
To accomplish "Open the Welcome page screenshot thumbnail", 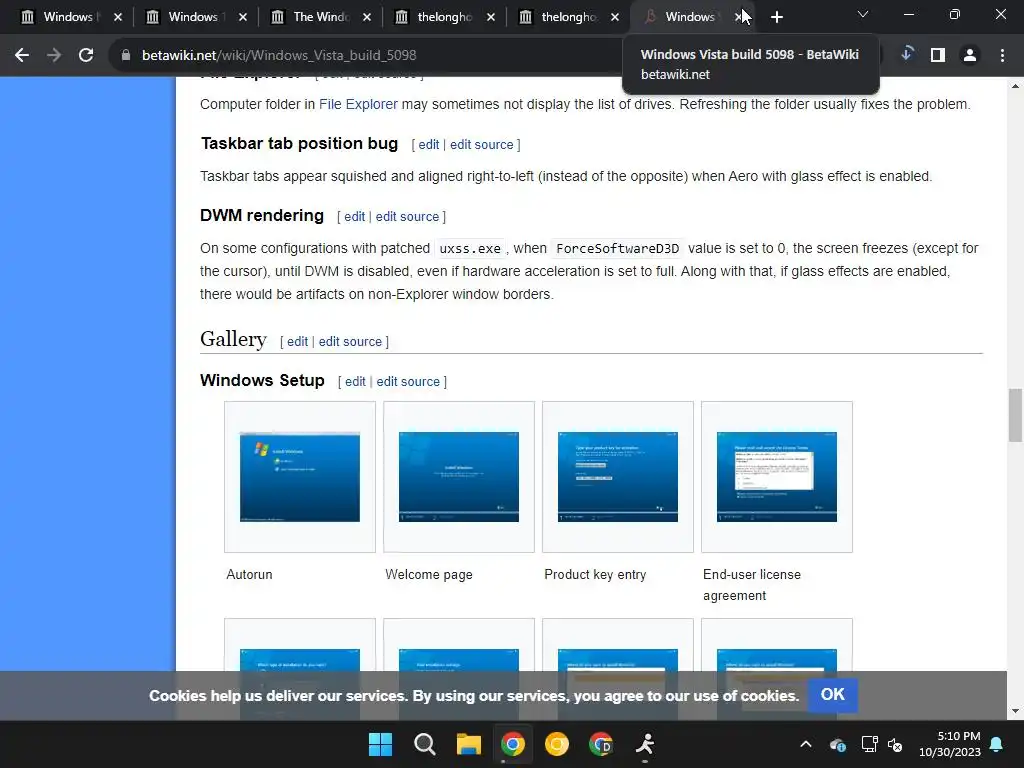I will pyautogui.click(x=458, y=477).
